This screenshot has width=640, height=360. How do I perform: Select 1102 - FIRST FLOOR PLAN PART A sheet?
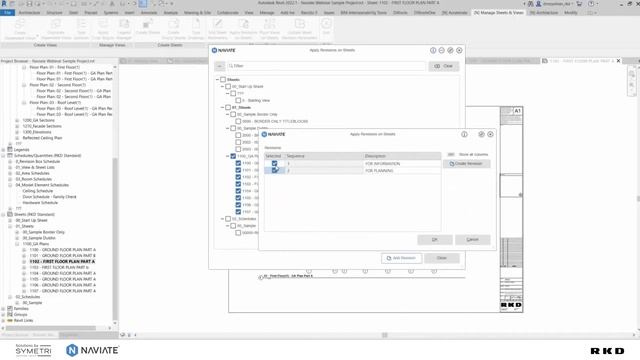(x=62, y=261)
